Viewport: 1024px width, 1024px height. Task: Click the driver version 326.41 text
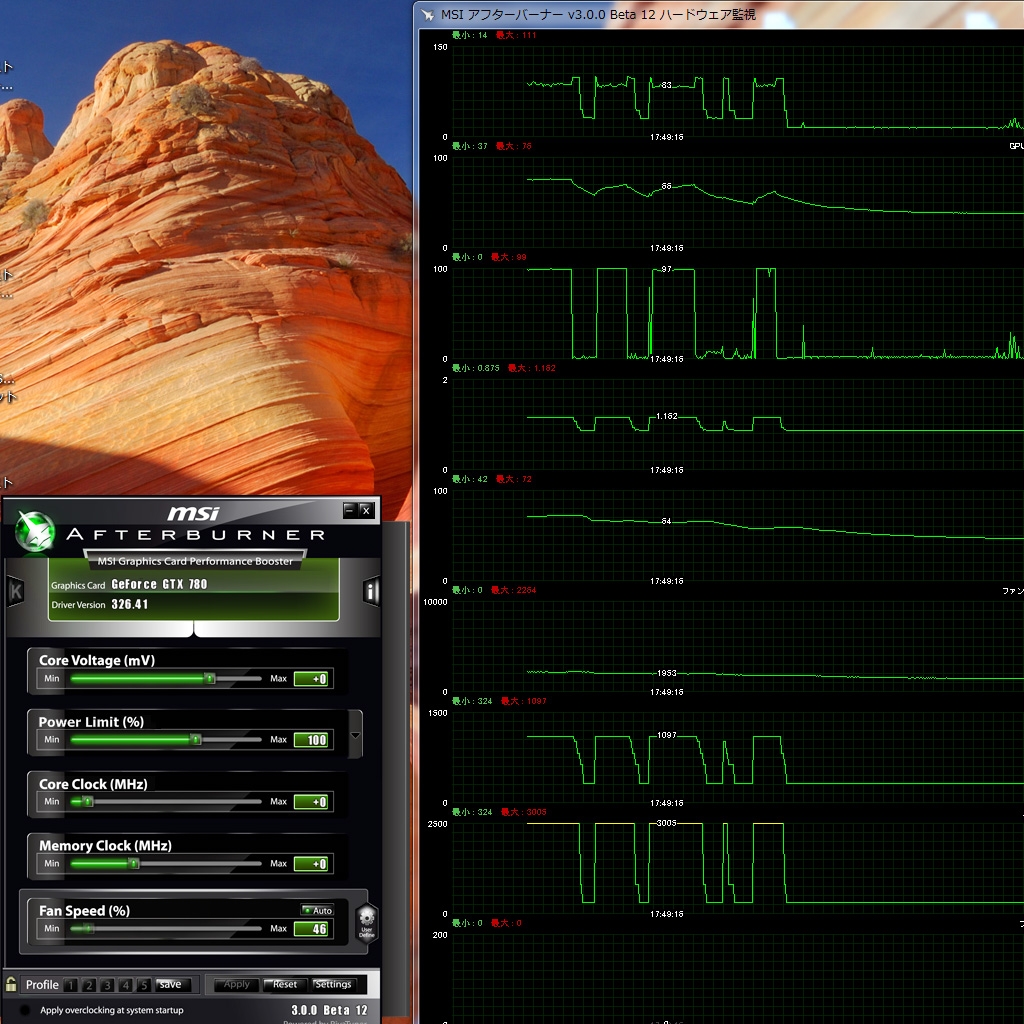(x=129, y=604)
